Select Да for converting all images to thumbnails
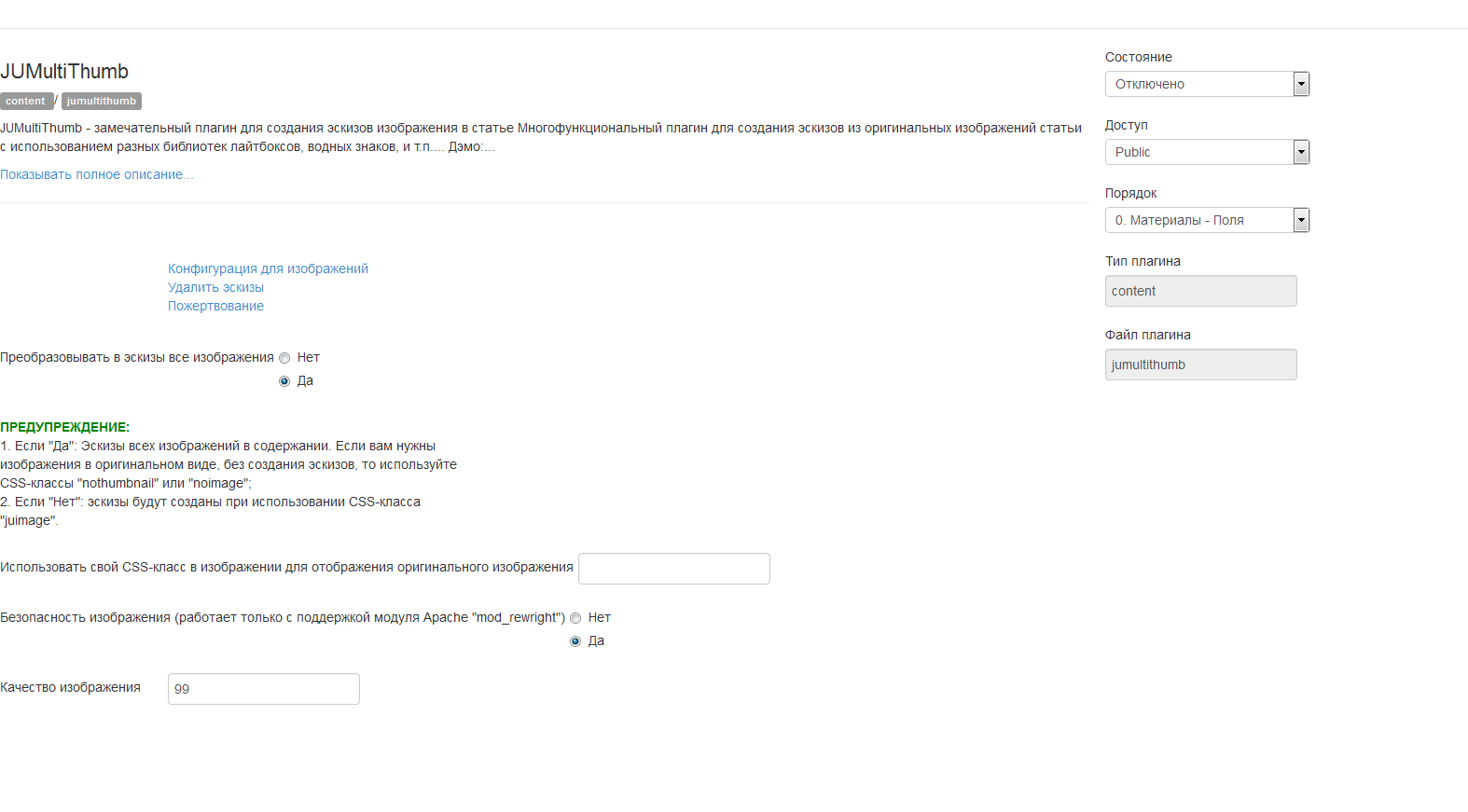The width and height of the screenshot is (1468, 812). click(x=284, y=381)
